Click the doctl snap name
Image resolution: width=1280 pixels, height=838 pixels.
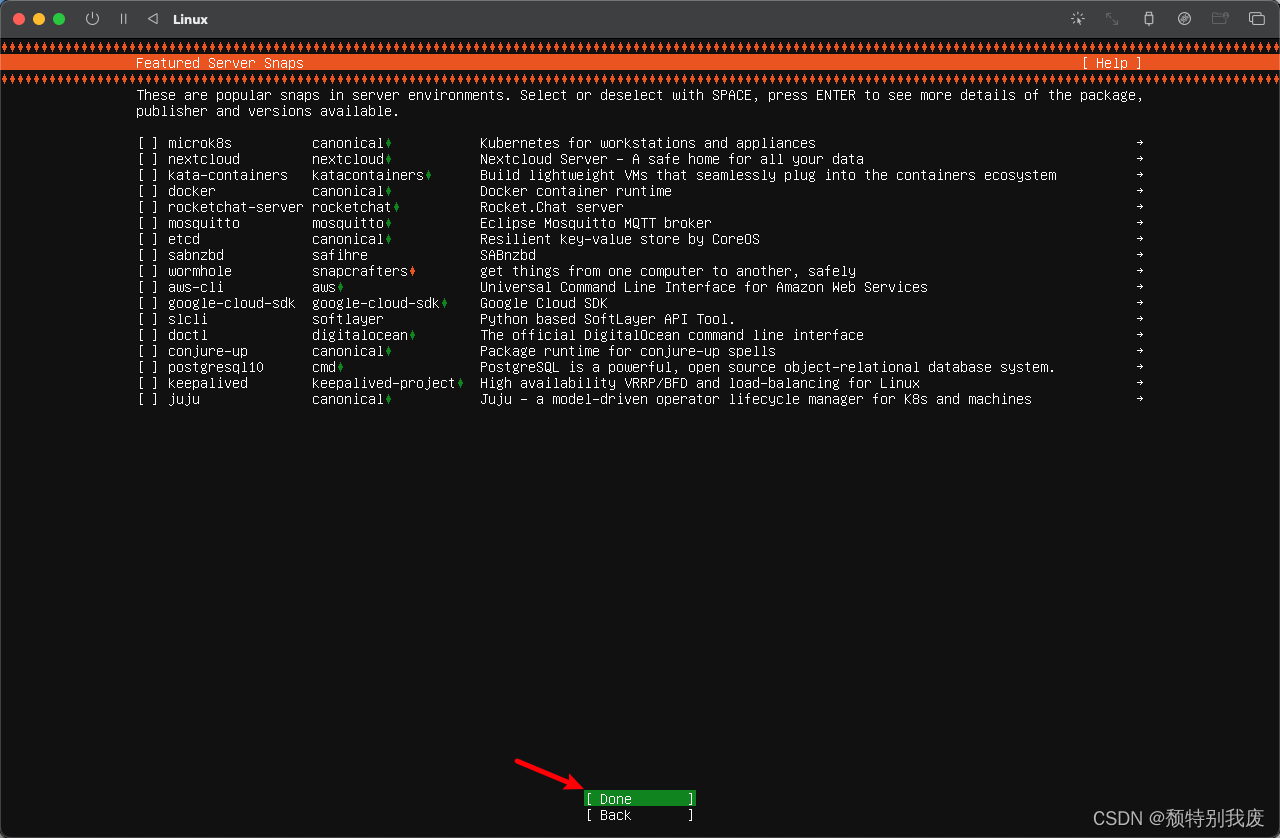tap(188, 335)
